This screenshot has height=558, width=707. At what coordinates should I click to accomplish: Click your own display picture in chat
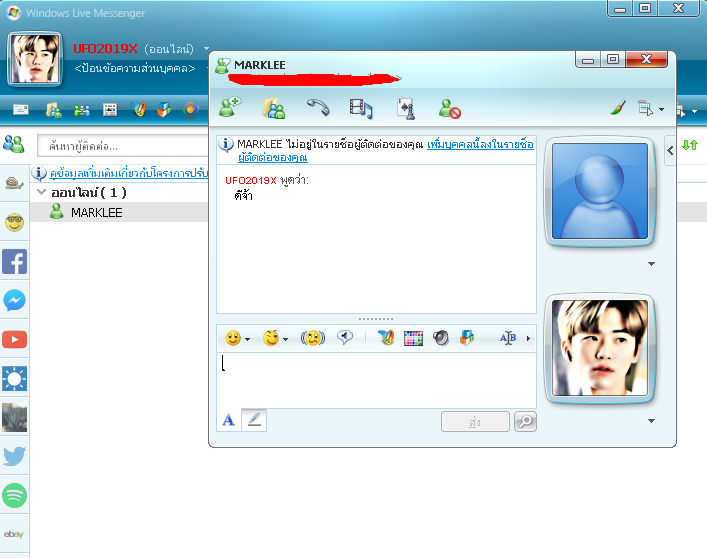(600, 348)
